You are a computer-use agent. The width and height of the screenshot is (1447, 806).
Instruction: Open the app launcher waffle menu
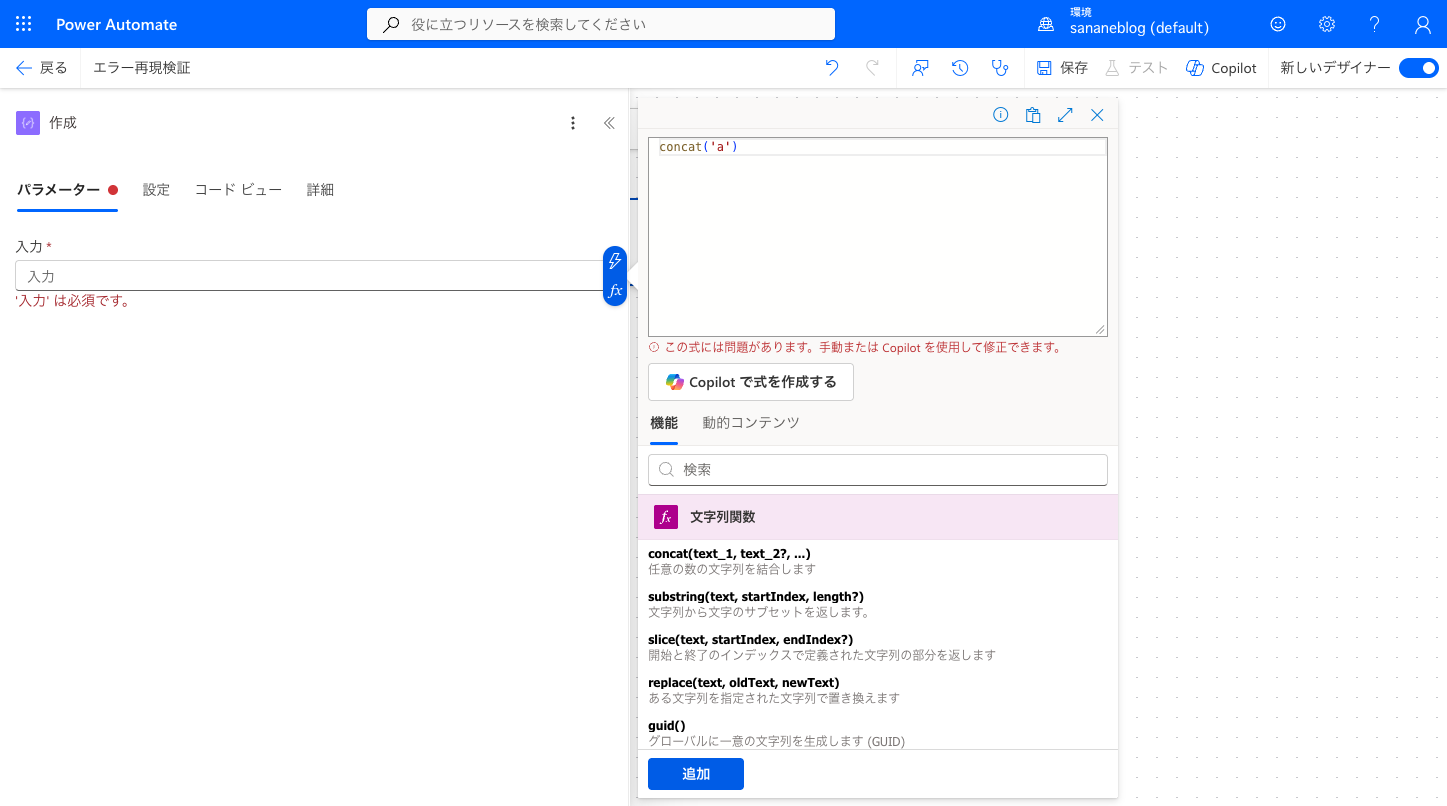(x=24, y=24)
